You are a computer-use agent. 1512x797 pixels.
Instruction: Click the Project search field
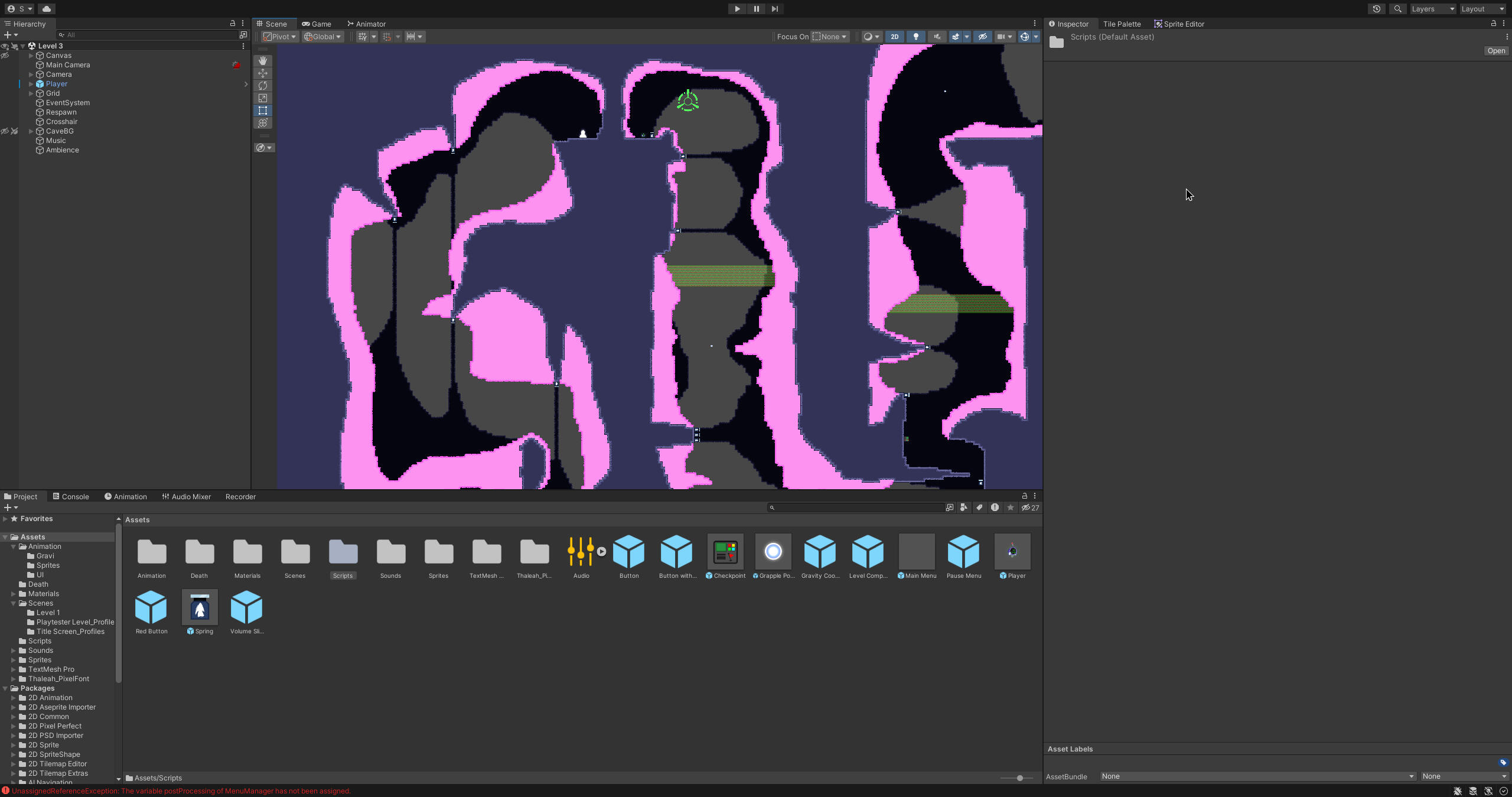(x=856, y=508)
